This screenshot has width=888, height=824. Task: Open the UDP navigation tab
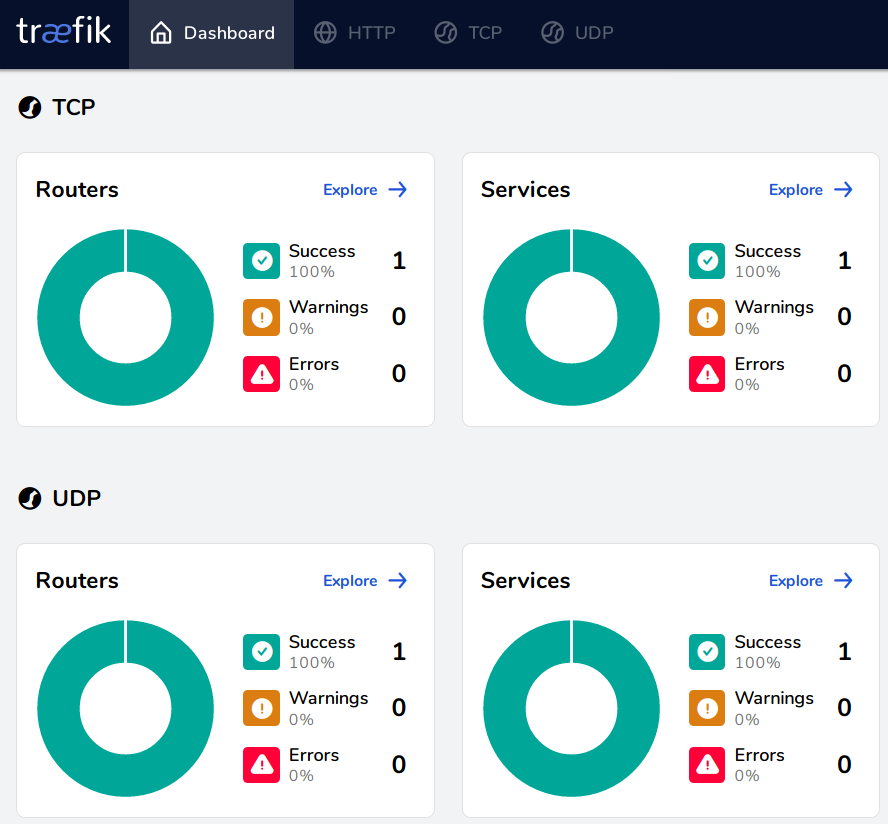(577, 33)
